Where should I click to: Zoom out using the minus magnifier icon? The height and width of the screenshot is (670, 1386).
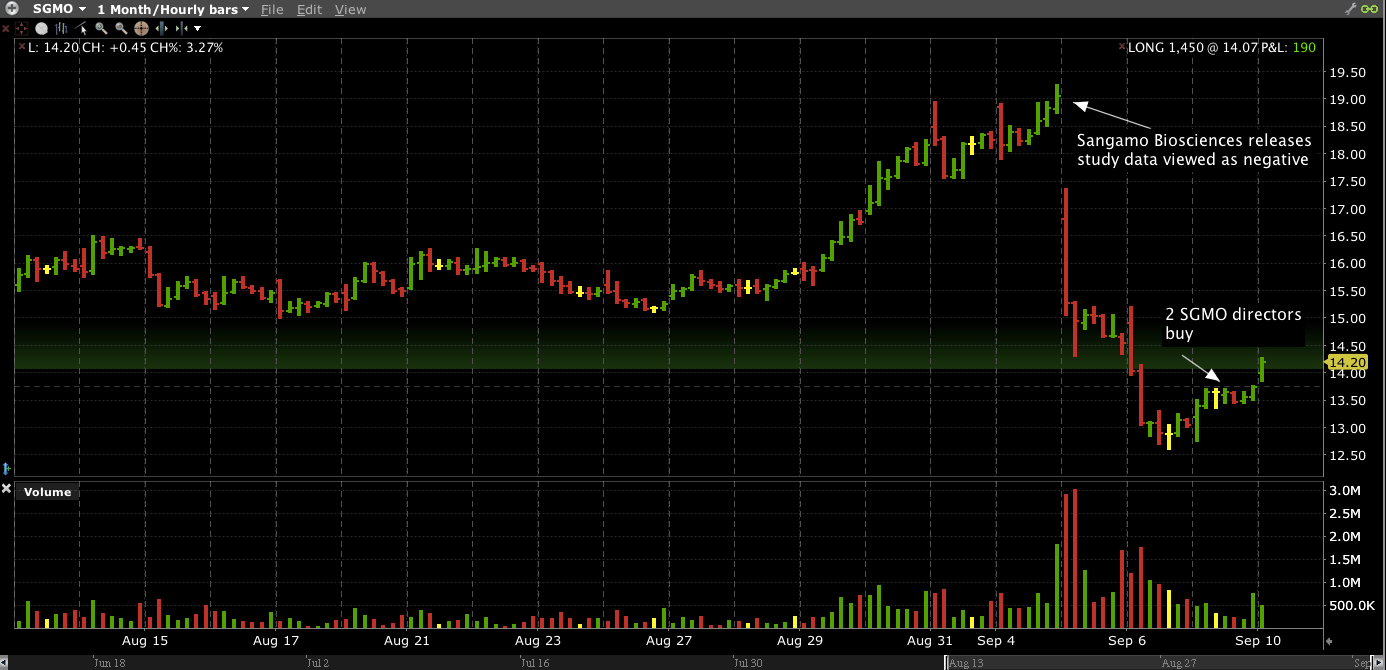(x=120, y=28)
